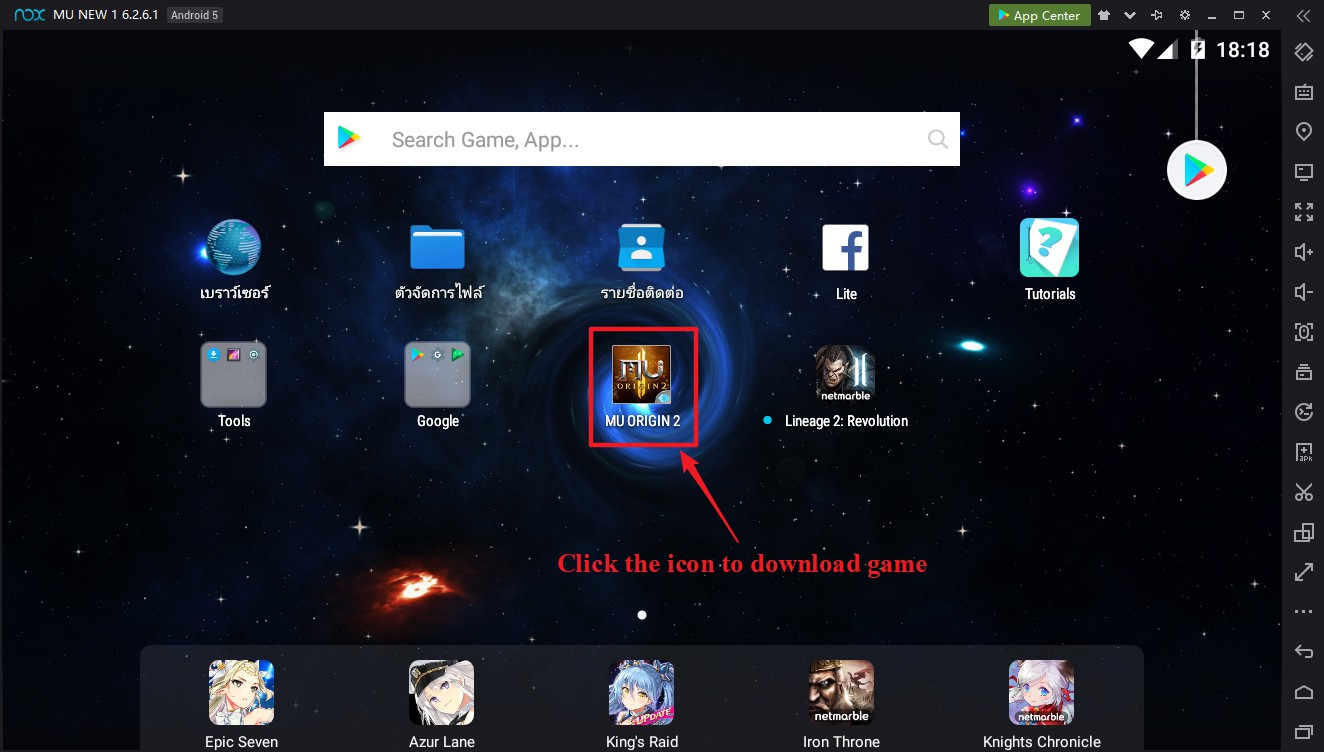Click the 'Android 5' badge in title bar
This screenshot has height=752, width=1324.
point(193,15)
